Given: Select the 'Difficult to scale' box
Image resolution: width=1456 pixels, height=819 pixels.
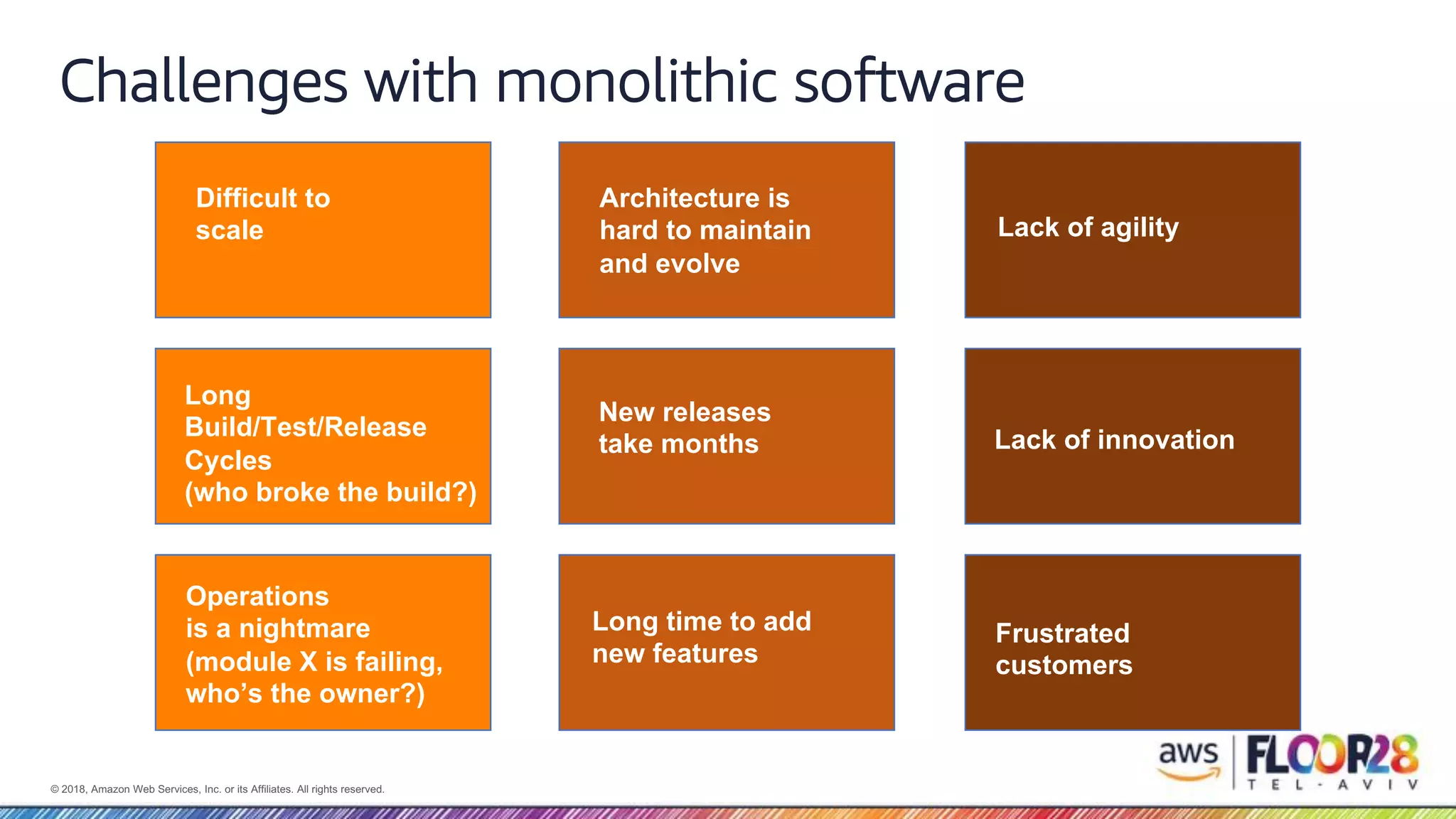Looking at the screenshot, I should [323, 230].
